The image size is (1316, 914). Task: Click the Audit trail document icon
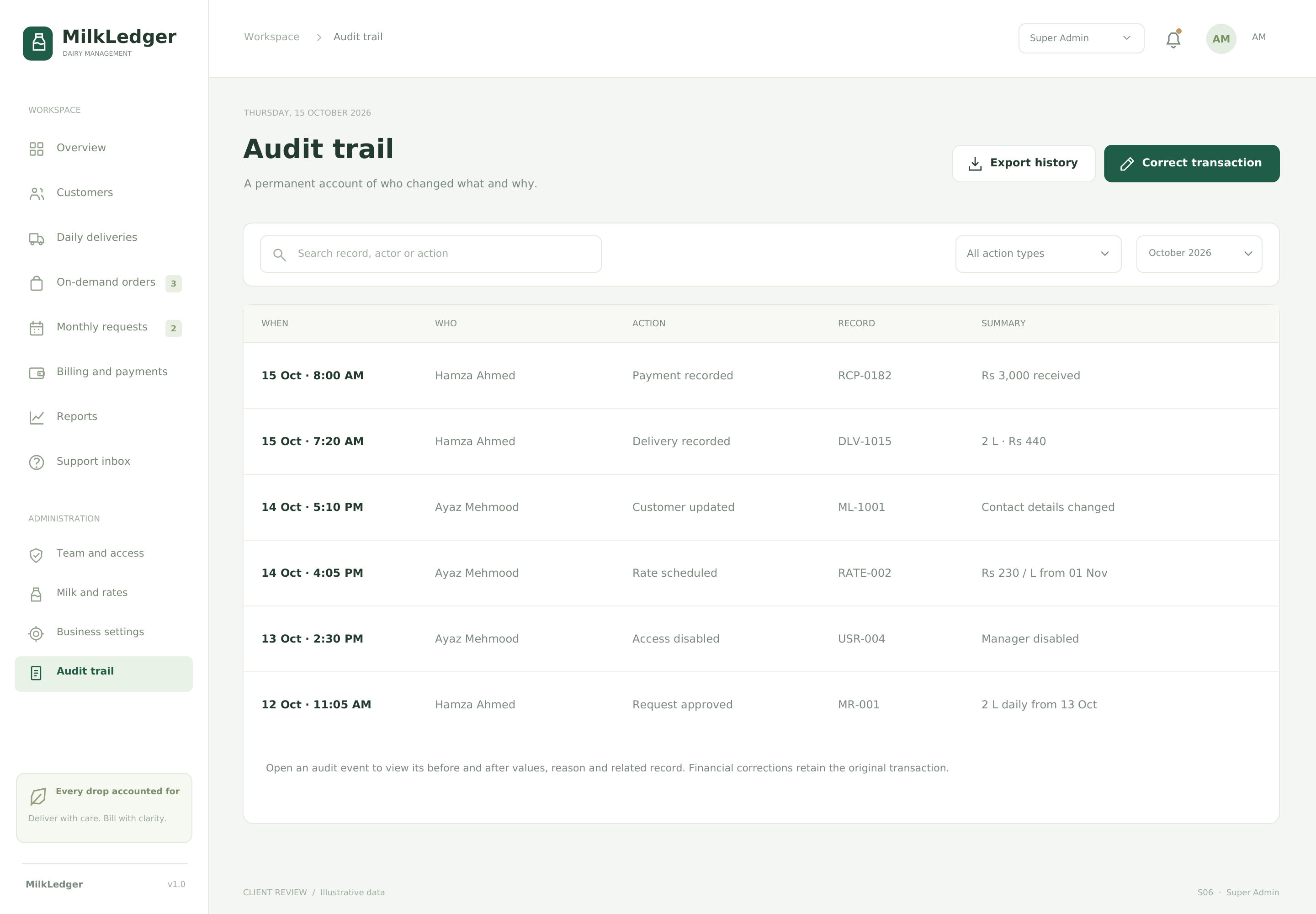pos(36,673)
